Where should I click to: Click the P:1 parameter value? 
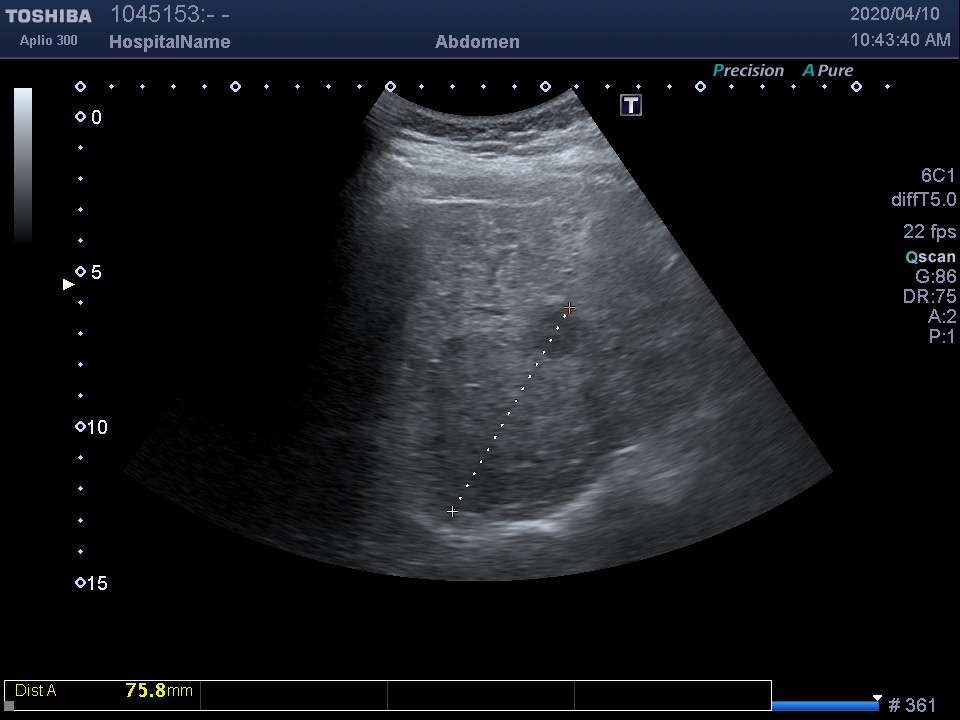tap(942, 336)
